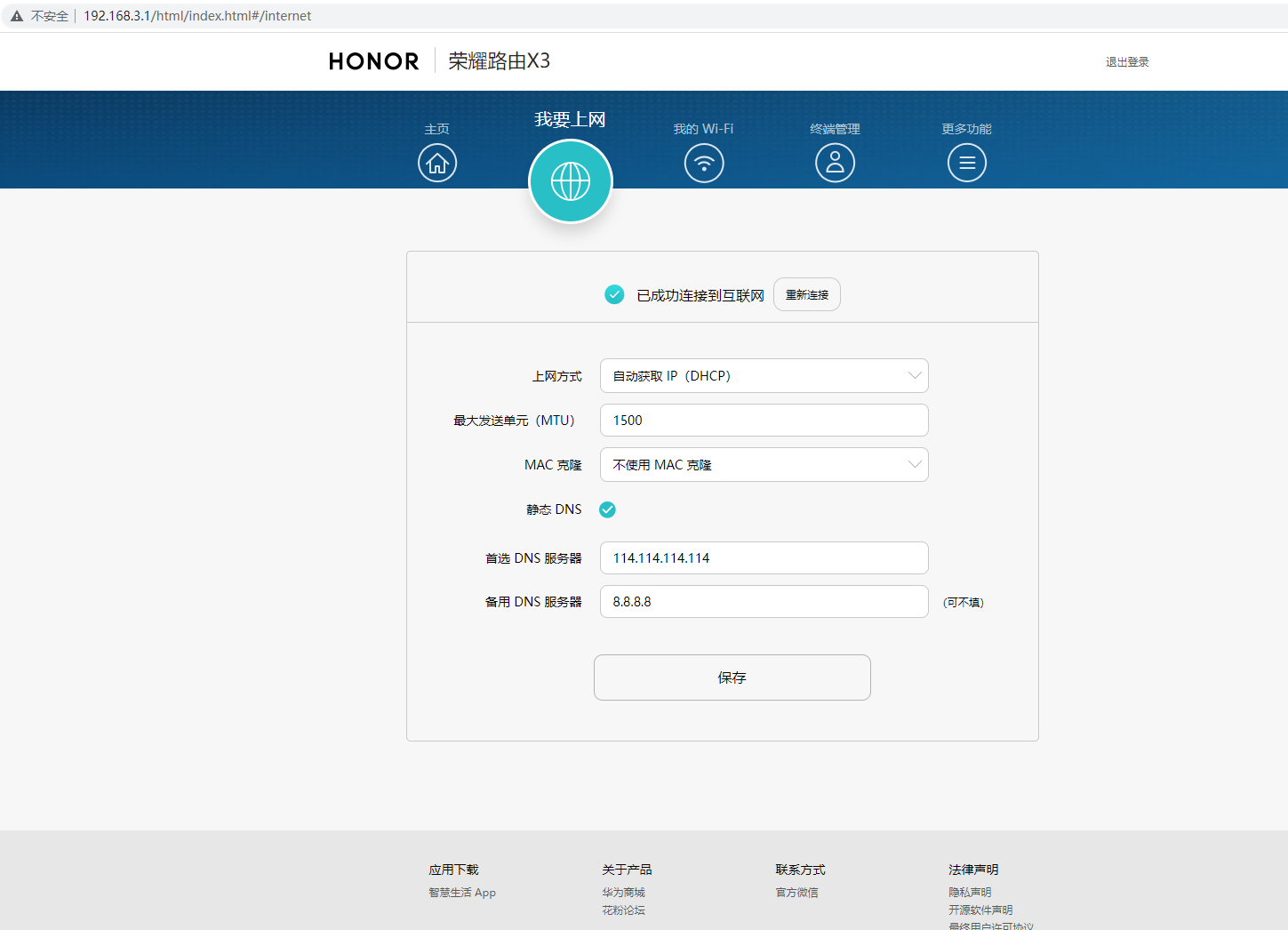Viewport: 1288px width, 930px height.
Task: Click the 重新连接 reconnect button
Action: (x=807, y=294)
